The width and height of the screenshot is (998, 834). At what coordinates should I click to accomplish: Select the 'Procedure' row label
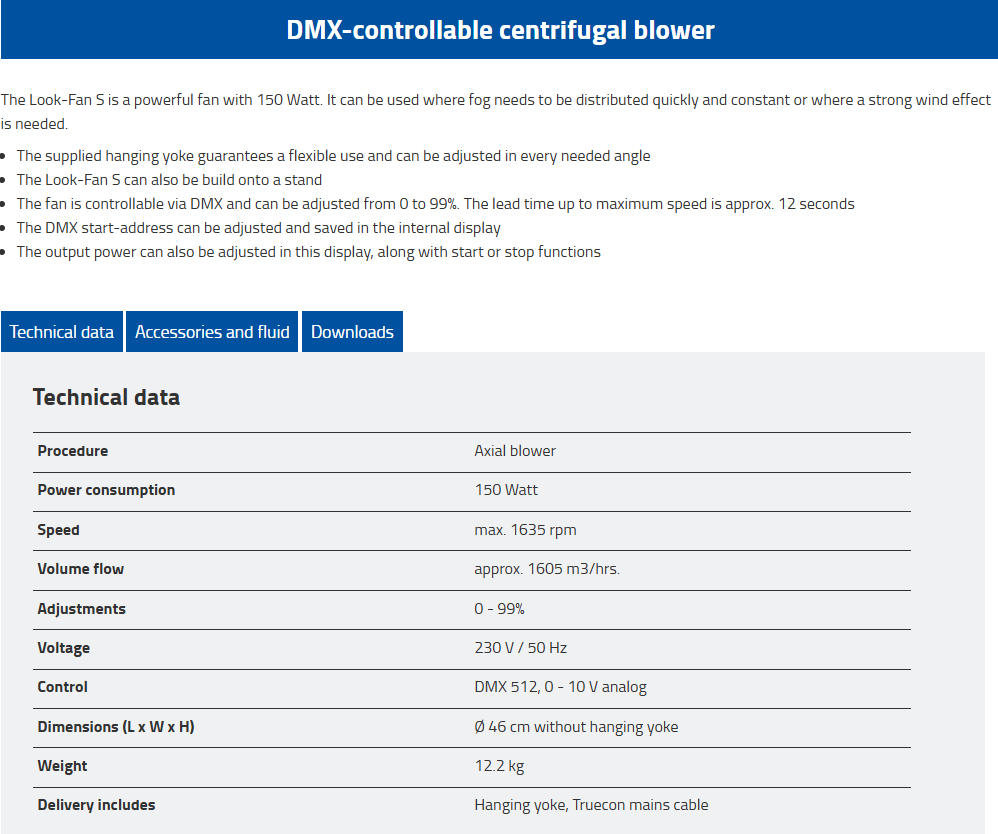point(73,451)
